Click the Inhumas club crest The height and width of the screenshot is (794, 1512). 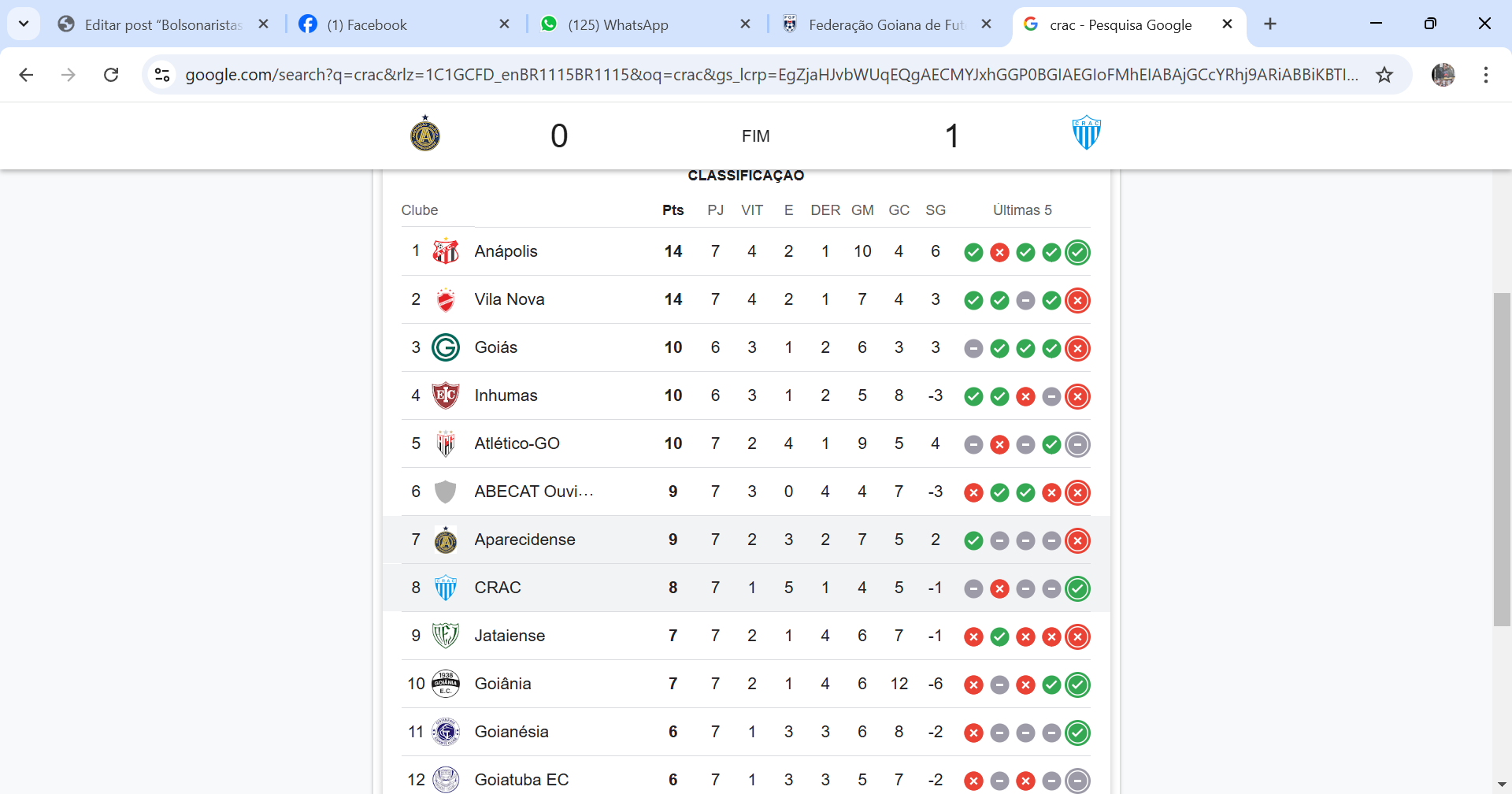[x=446, y=395]
